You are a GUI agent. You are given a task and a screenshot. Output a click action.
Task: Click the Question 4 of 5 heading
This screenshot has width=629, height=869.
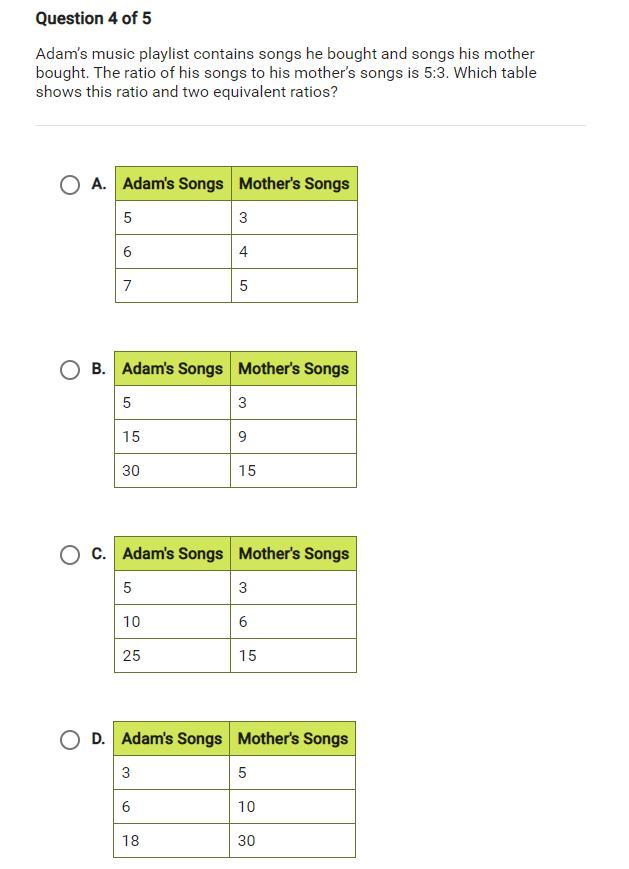point(93,18)
